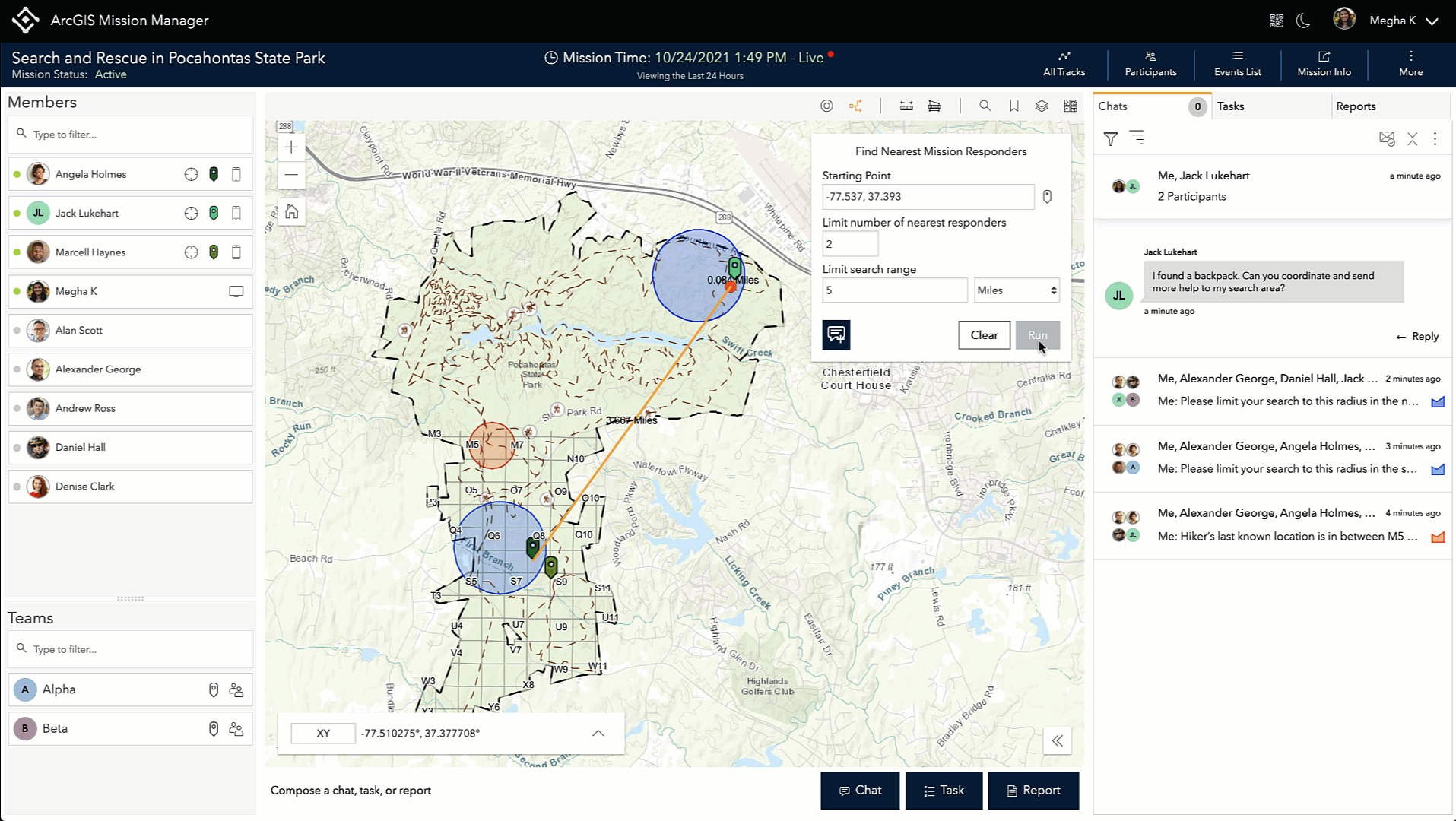Switch to the Reports tab
This screenshot has width=1456, height=821.
coord(1356,106)
